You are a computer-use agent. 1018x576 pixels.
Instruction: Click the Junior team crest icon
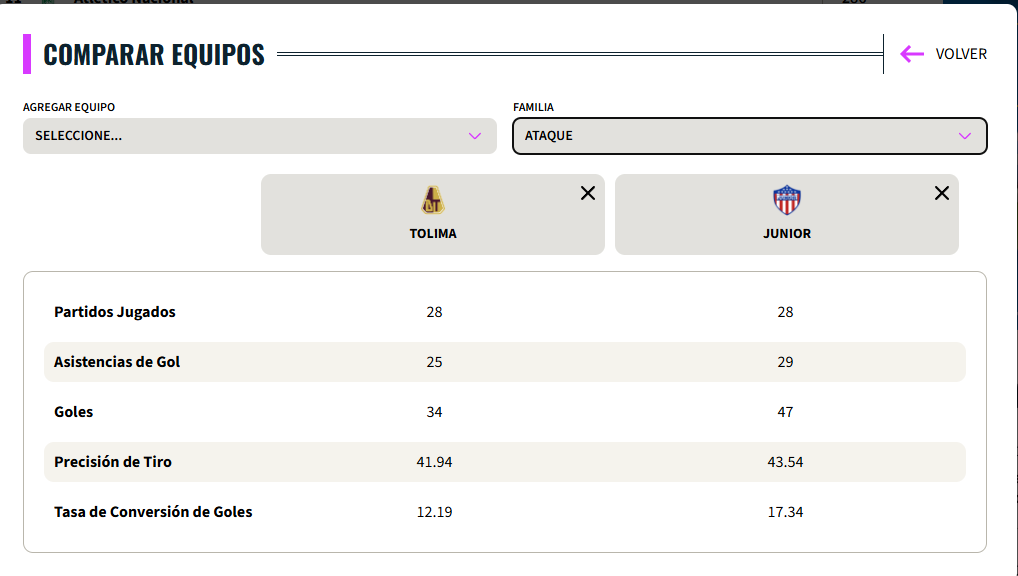click(787, 201)
